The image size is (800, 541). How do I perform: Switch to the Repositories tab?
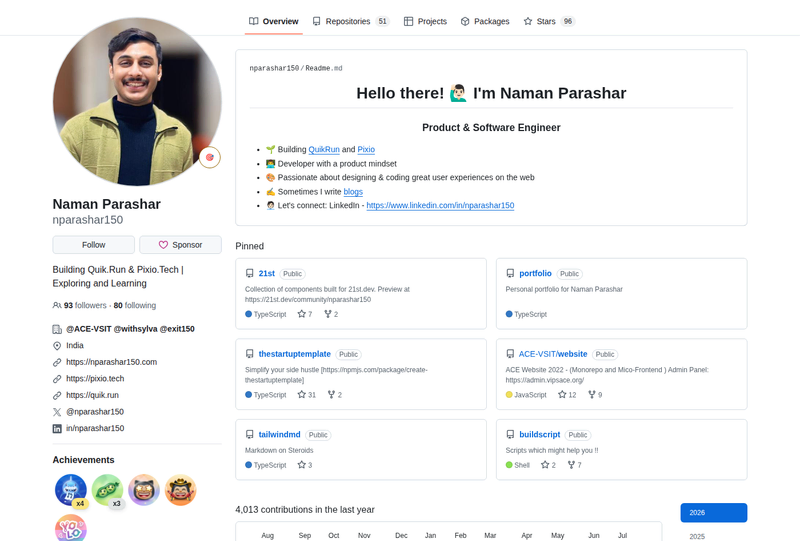click(351, 21)
